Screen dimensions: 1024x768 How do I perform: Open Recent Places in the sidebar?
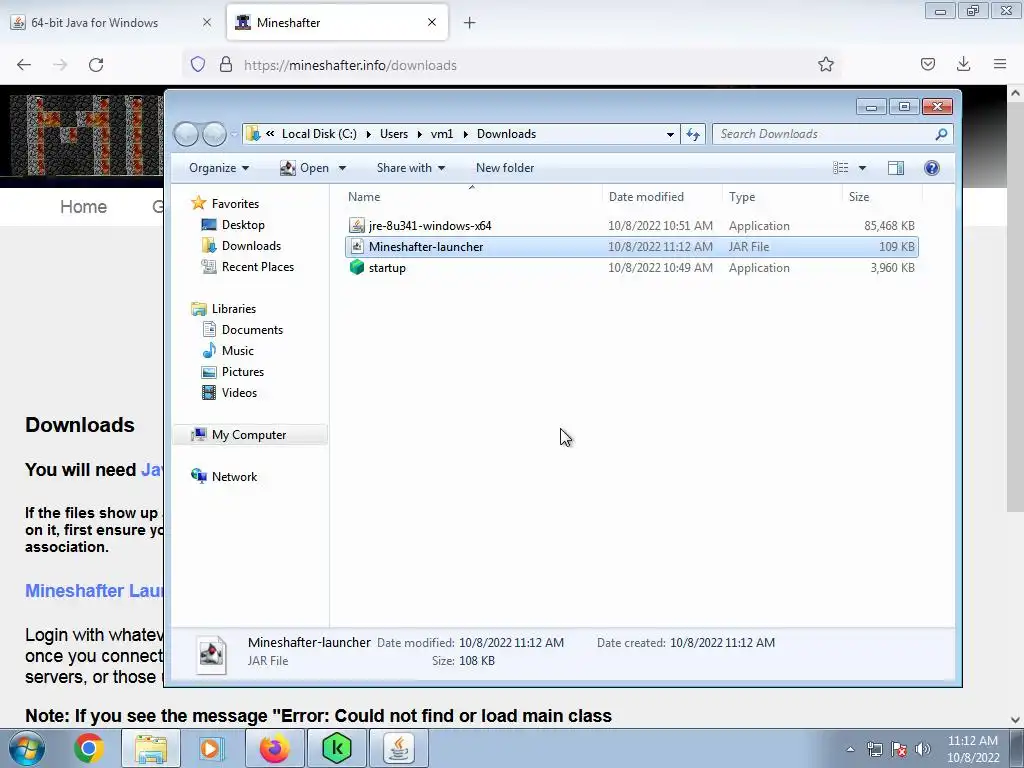(x=257, y=266)
